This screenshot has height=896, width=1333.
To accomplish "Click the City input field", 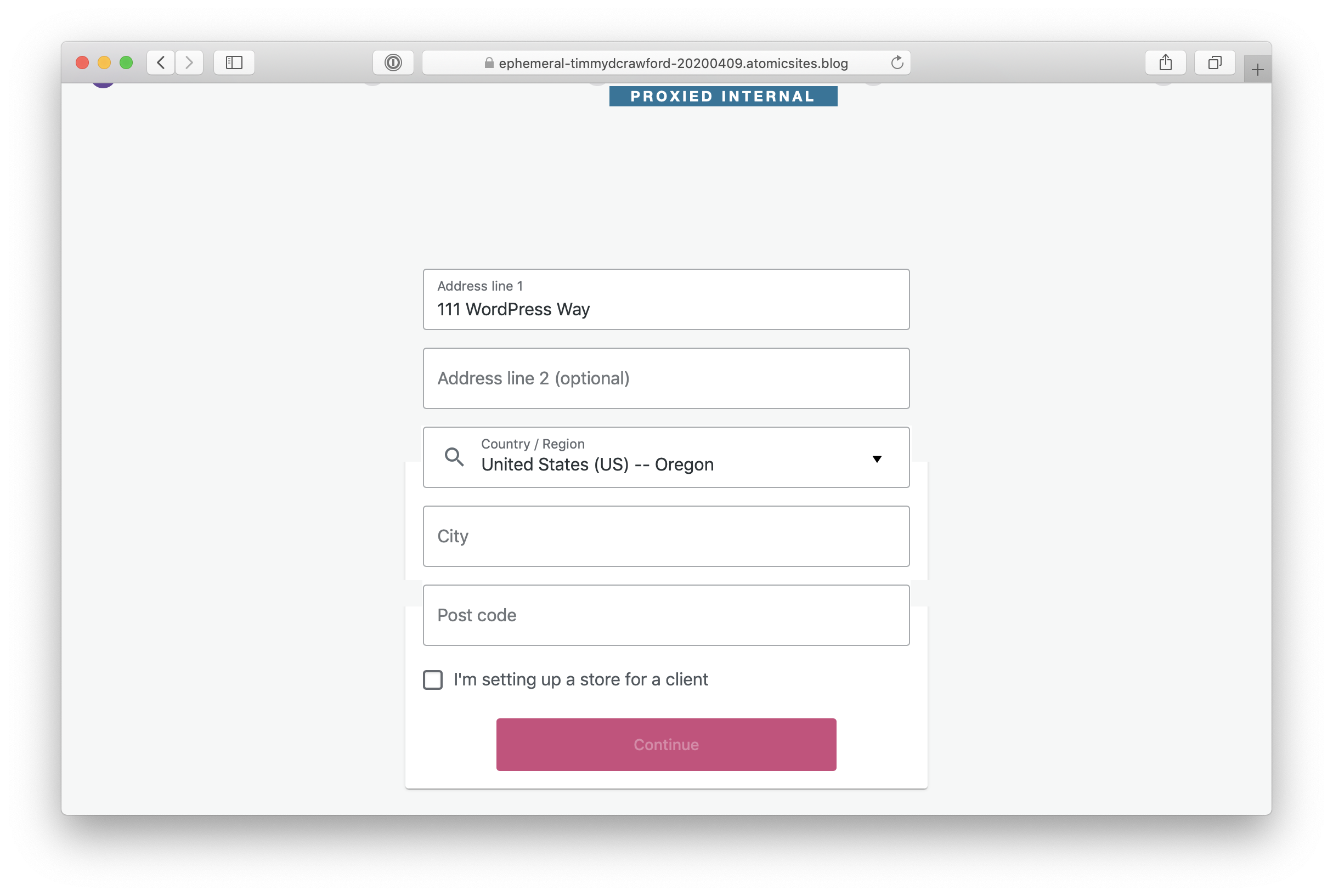I will 666,536.
